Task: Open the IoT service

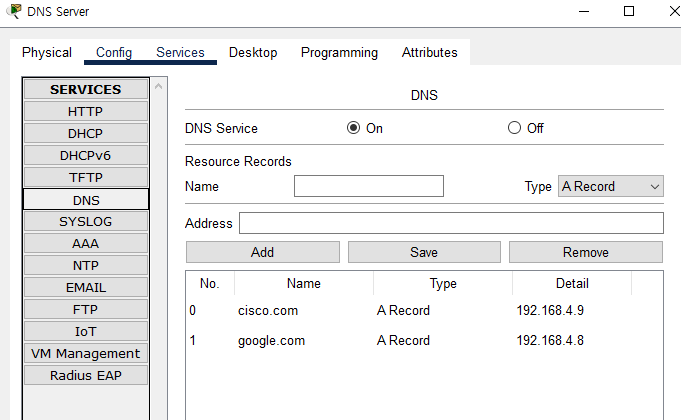Action: tap(86, 331)
